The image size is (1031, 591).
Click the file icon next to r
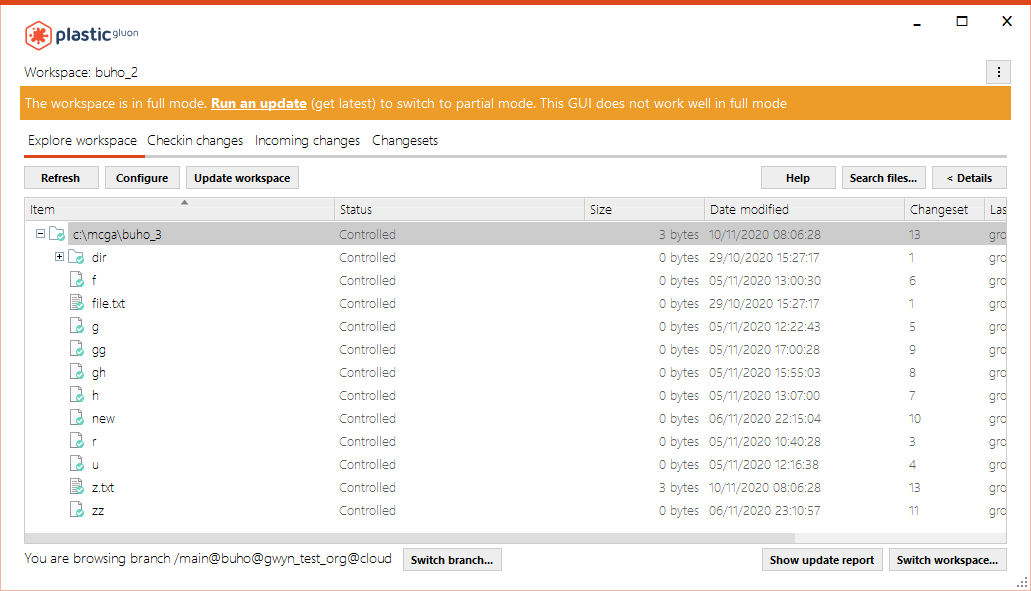point(77,441)
